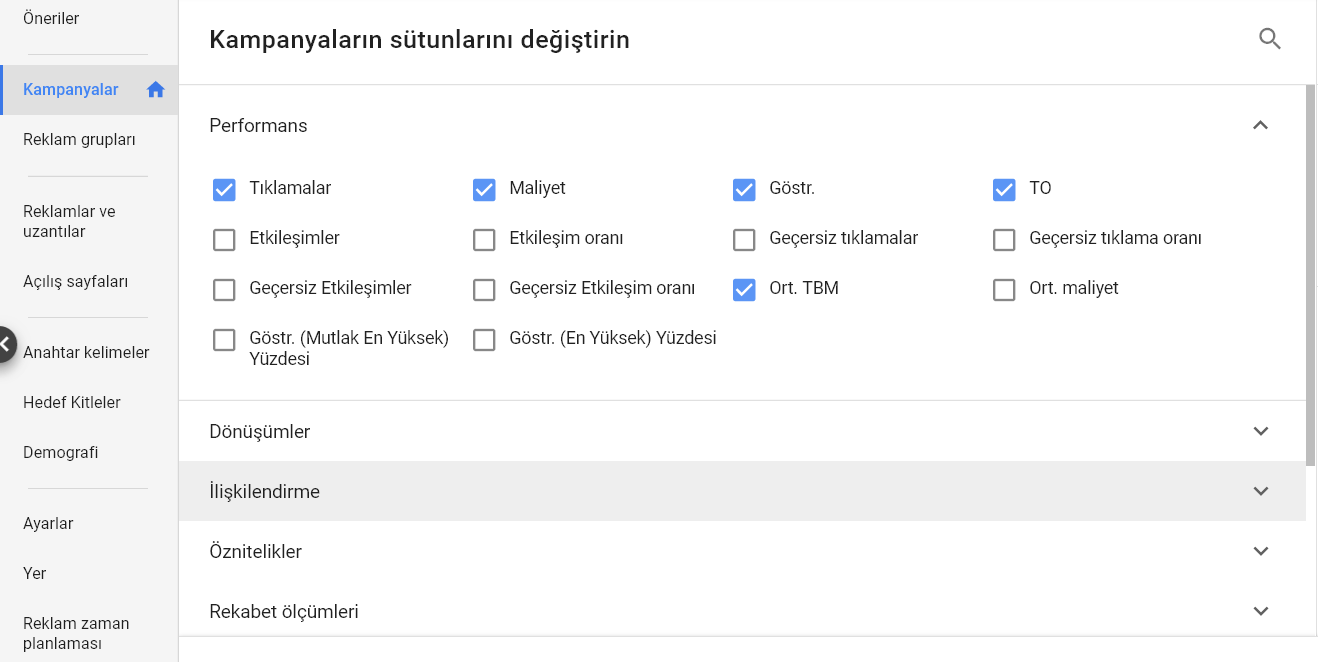Expand the Dönüşümler section

[742, 431]
